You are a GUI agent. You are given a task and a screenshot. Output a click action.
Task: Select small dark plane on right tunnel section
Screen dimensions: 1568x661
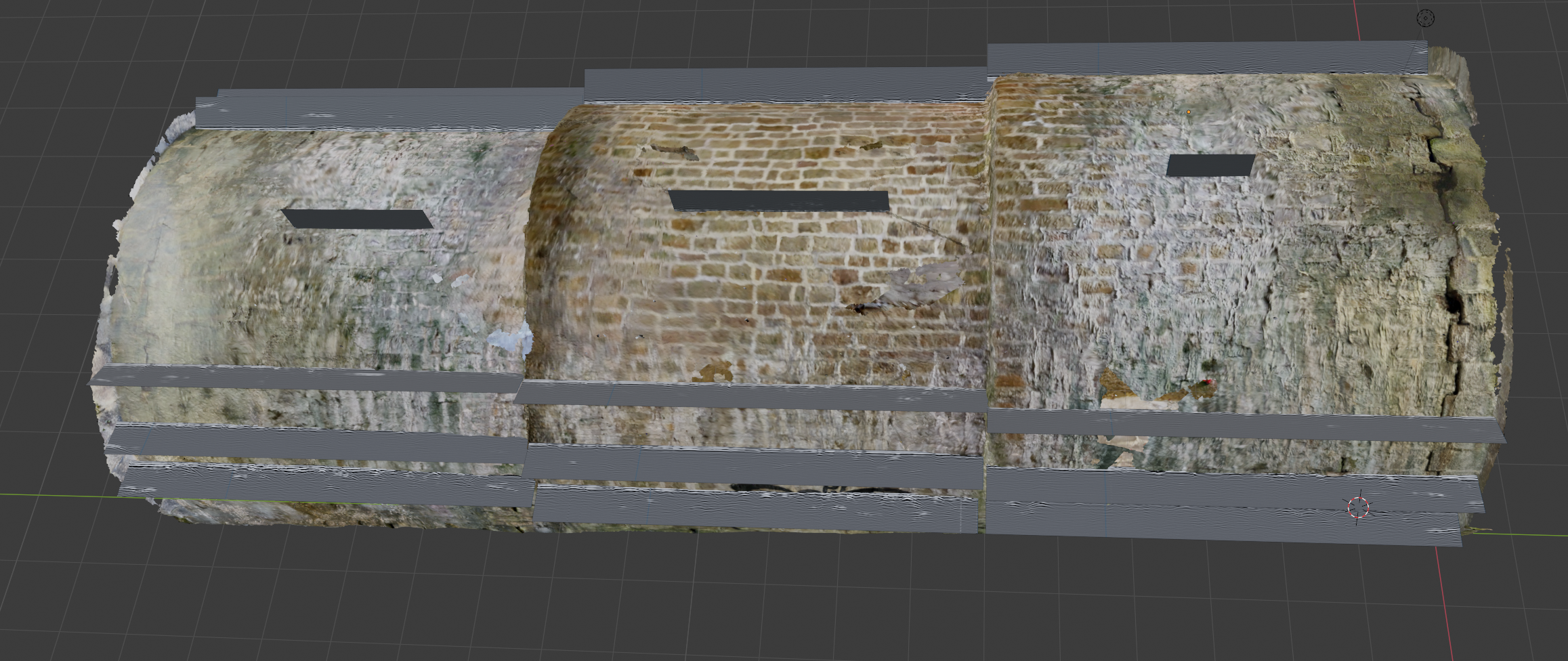pos(1210,165)
